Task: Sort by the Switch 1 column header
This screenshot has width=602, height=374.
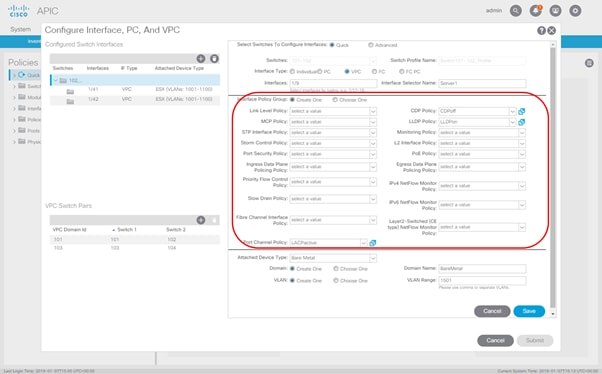Action: [x=127, y=230]
